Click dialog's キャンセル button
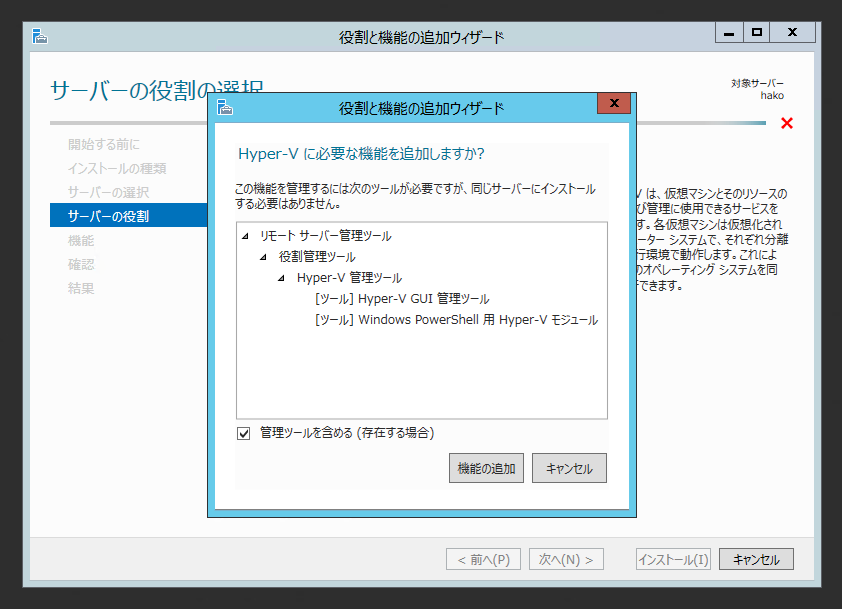Viewport: 842px width, 609px height. (x=569, y=468)
